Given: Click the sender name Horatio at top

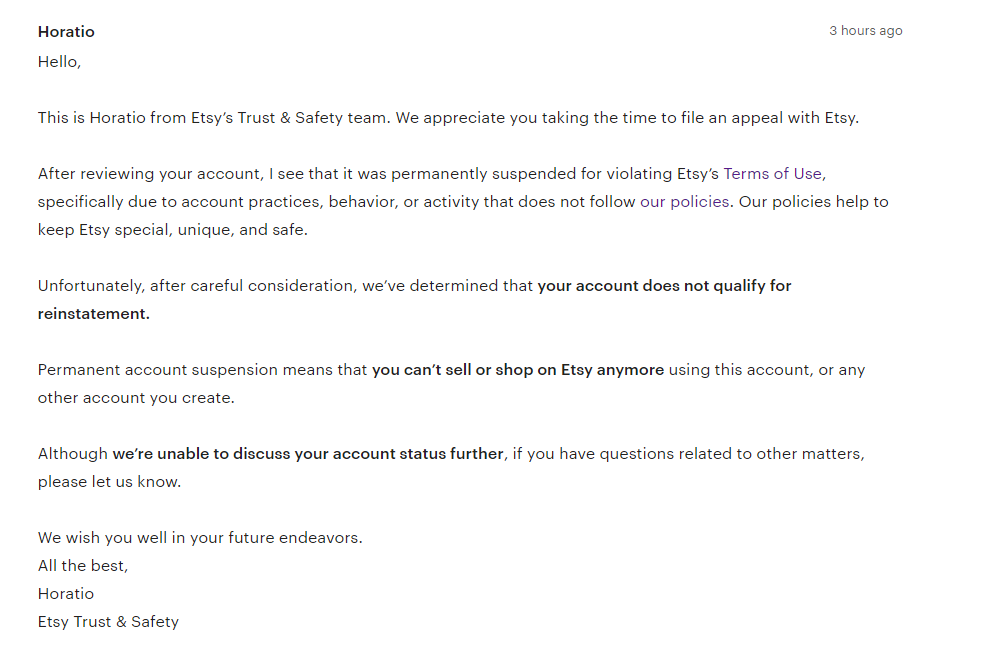Looking at the screenshot, I should point(66,32).
